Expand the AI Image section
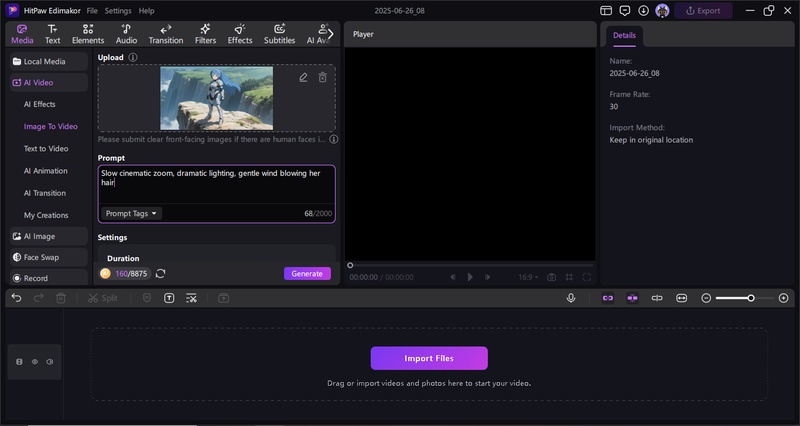Image resolution: width=800 pixels, height=426 pixels. (x=48, y=236)
